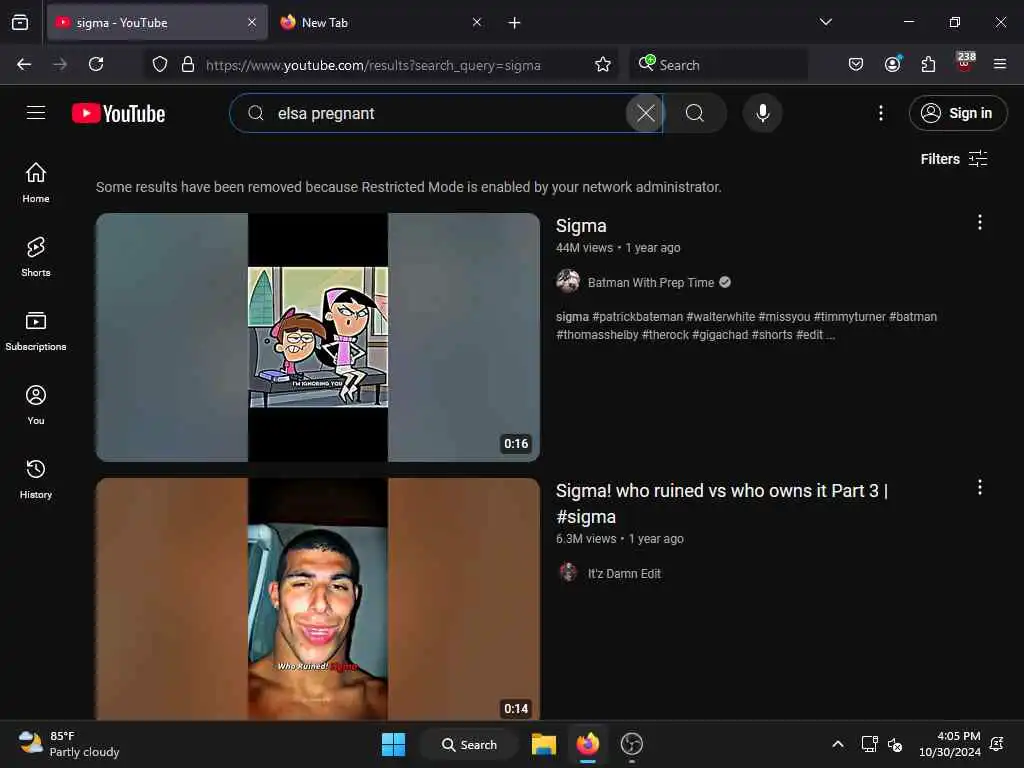Open Shorts in the sidebar
Viewport: 1024px width, 768px height.
click(x=36, y=257)
